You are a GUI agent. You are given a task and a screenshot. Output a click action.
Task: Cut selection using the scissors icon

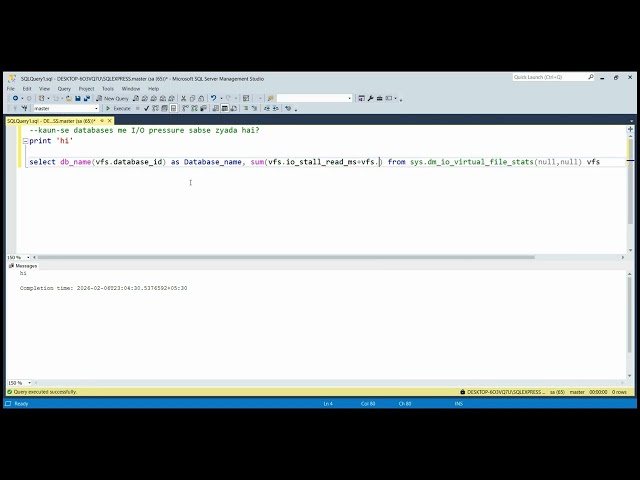(x=183, y=98)
